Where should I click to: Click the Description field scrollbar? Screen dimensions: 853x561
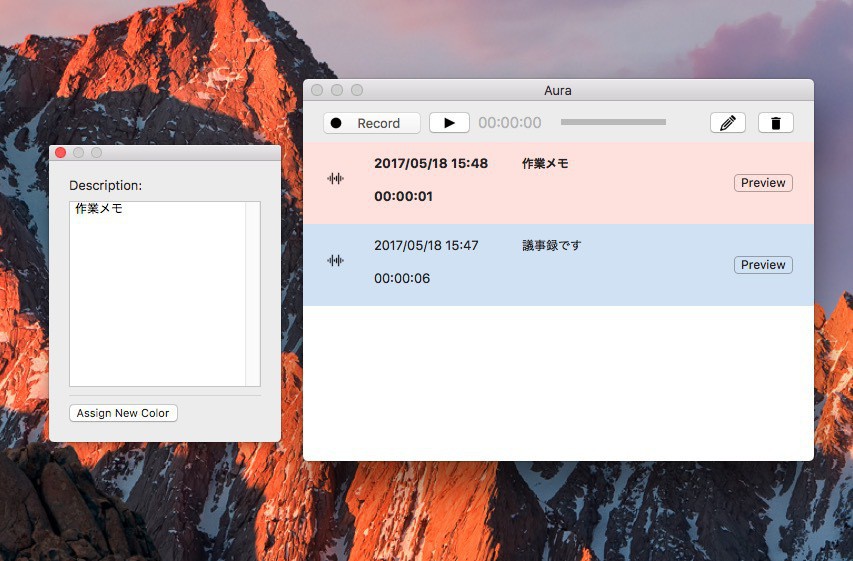252,294
